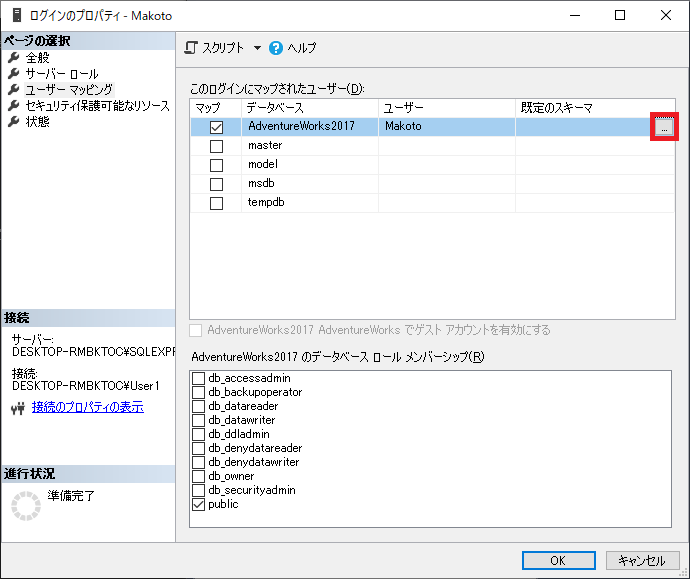Viewport: 690px width, 579px height.
Task: Enable the db_datawriter role
Action: [198, 420]
